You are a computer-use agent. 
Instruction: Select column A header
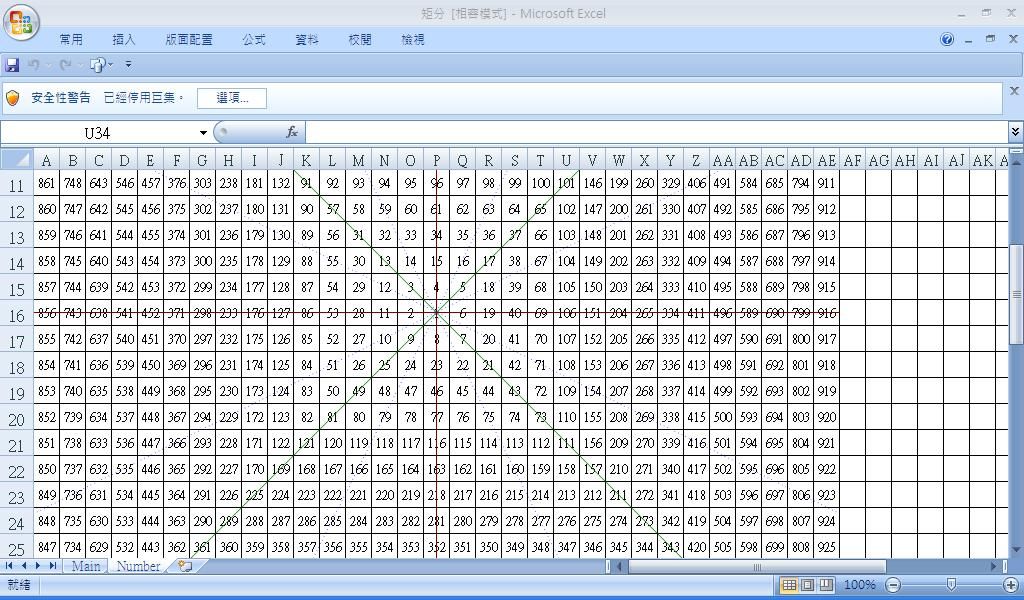coord(46,161)
